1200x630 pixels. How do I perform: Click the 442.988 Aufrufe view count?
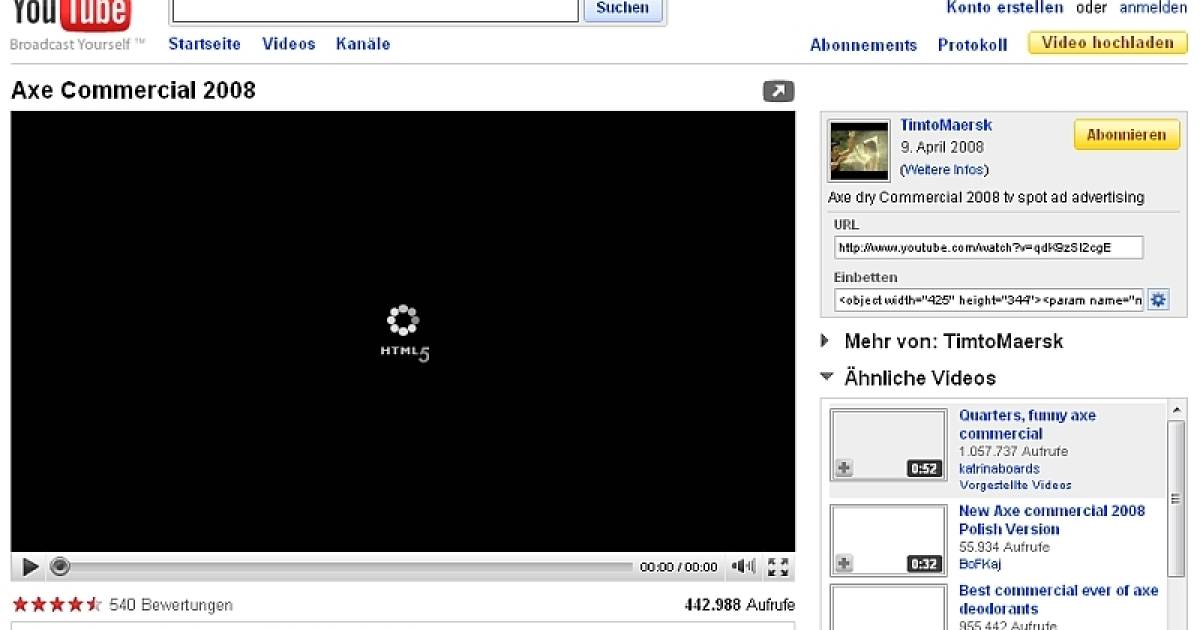tap(739, 605)
